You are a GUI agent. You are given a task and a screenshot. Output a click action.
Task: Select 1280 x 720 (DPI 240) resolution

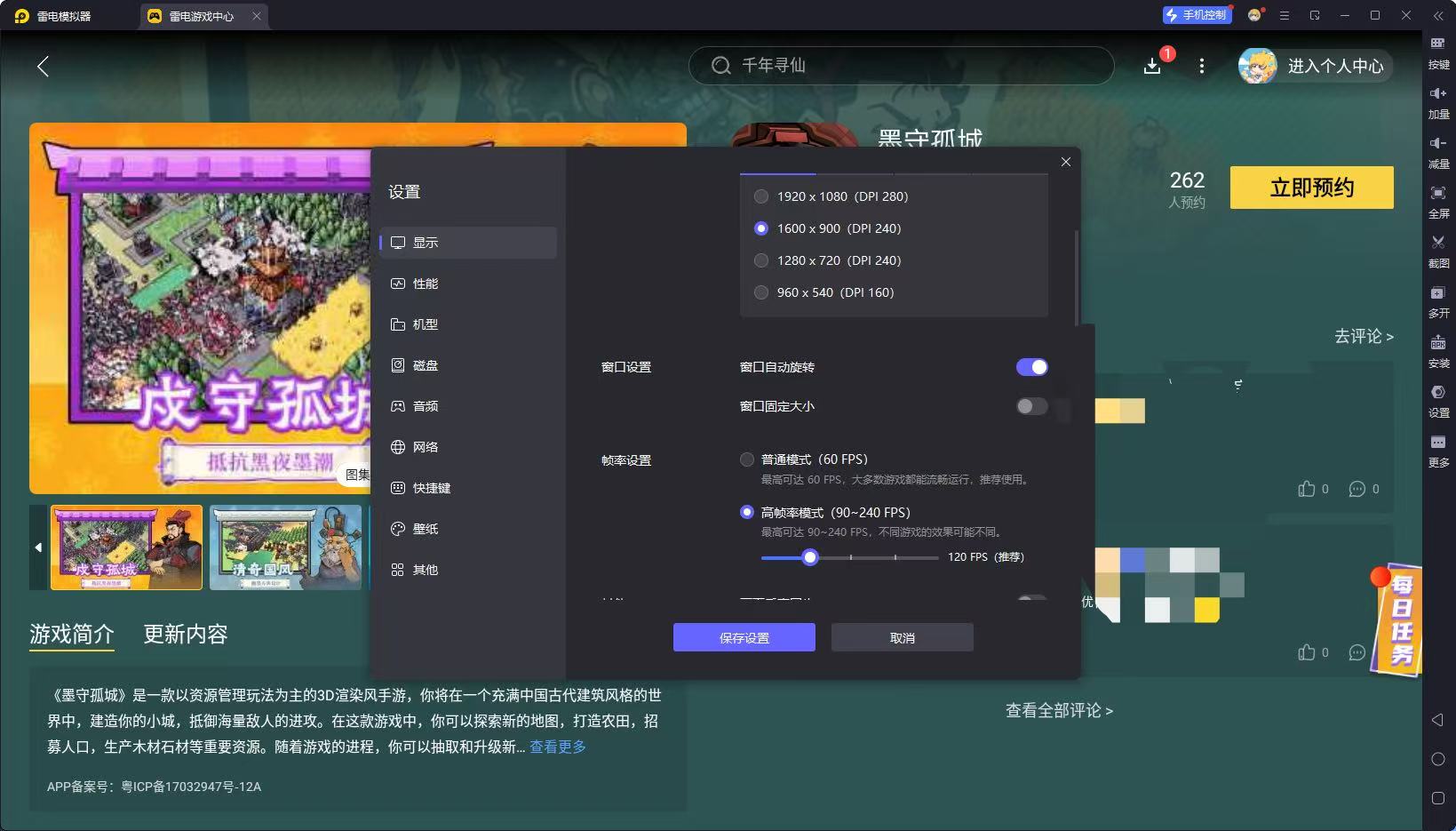[761, 260]
